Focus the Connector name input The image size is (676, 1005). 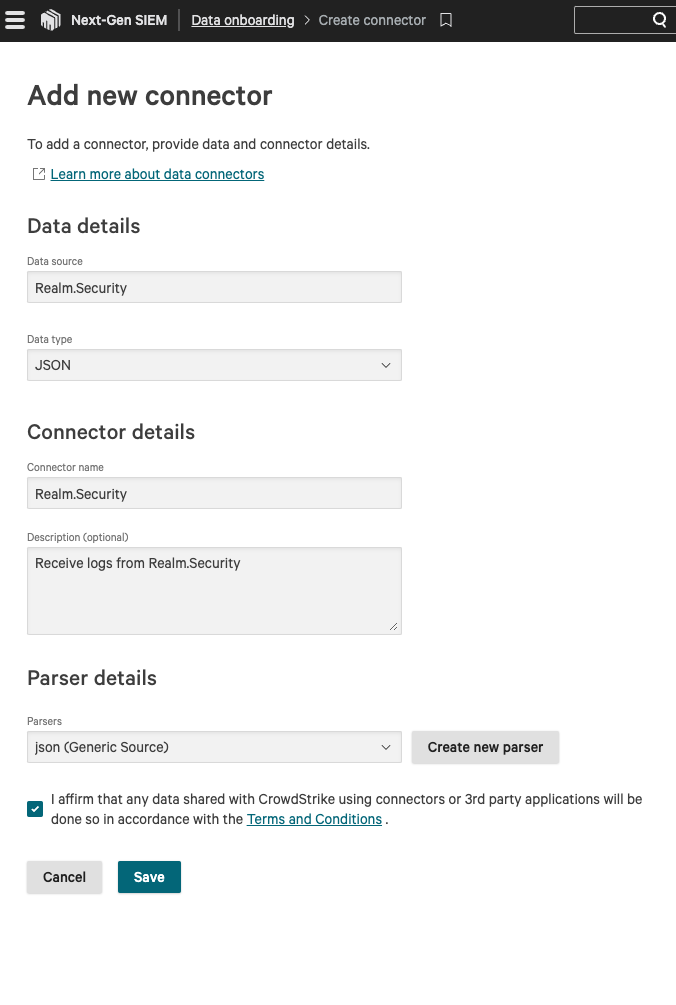pos(214,493)
